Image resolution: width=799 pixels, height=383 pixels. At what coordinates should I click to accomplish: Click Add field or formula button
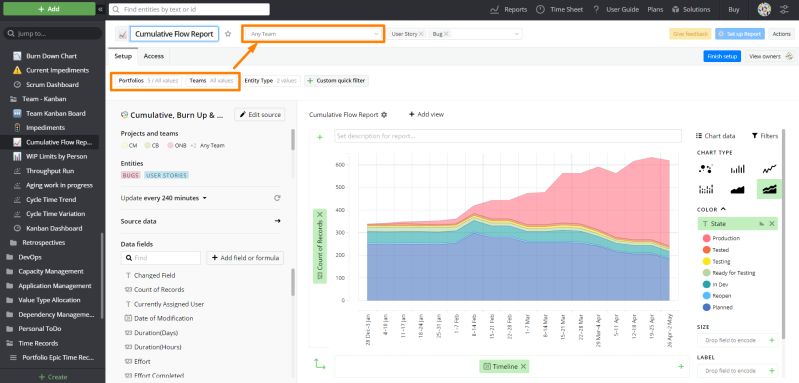click(245, 258)
